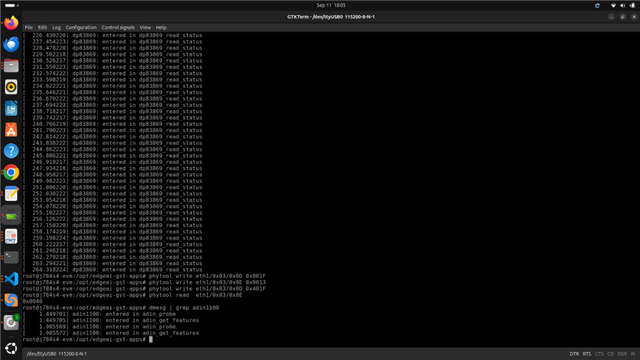Click the RTS signal indicator
This screenshot has height=360, width=640.
[587, 354]
